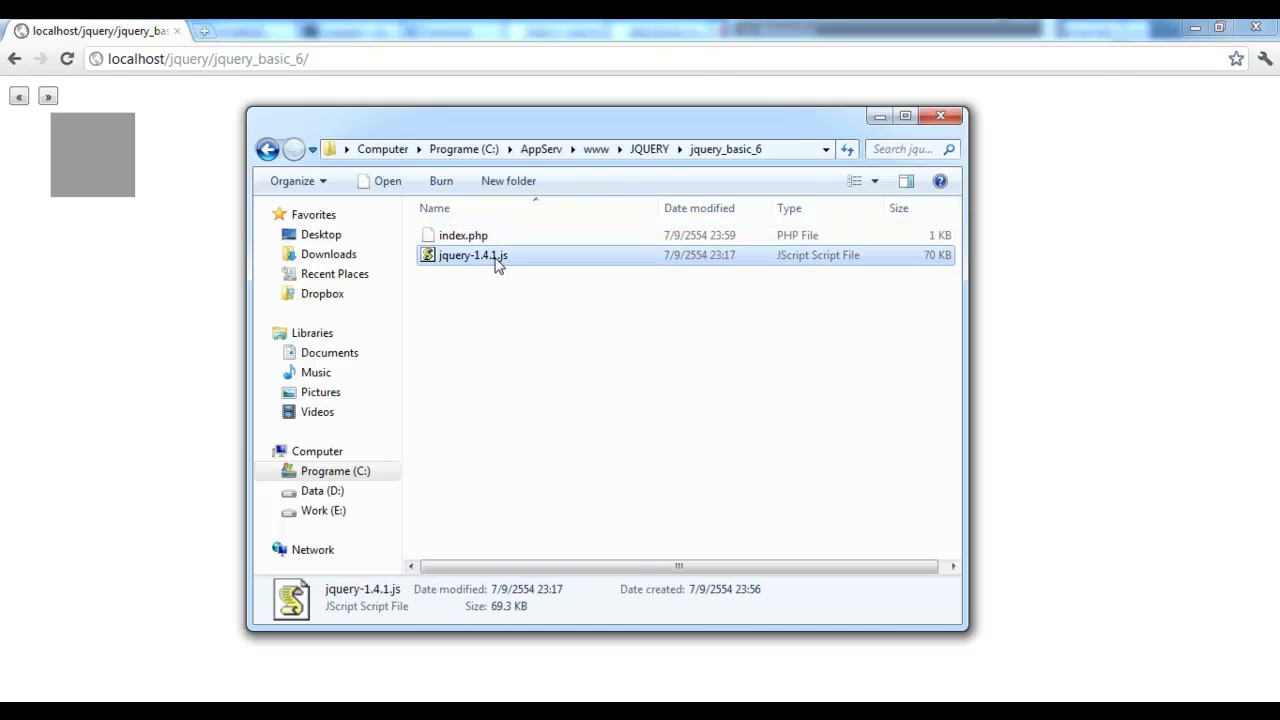The height and width of the screenshot is (720, 1280).
Task: Click JQUERY in the address breadcrumb
Action: click(x=649, y=149)
